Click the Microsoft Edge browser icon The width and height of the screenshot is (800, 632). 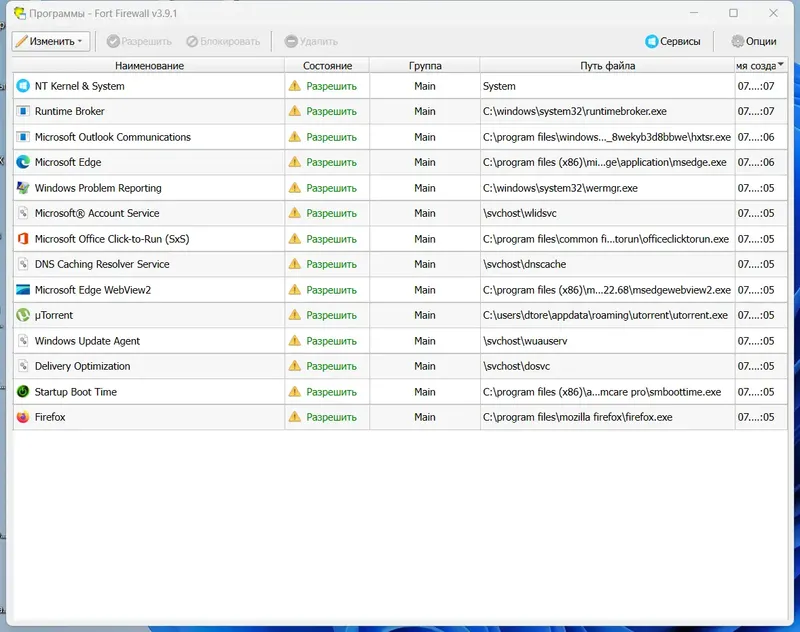(23, 162)
